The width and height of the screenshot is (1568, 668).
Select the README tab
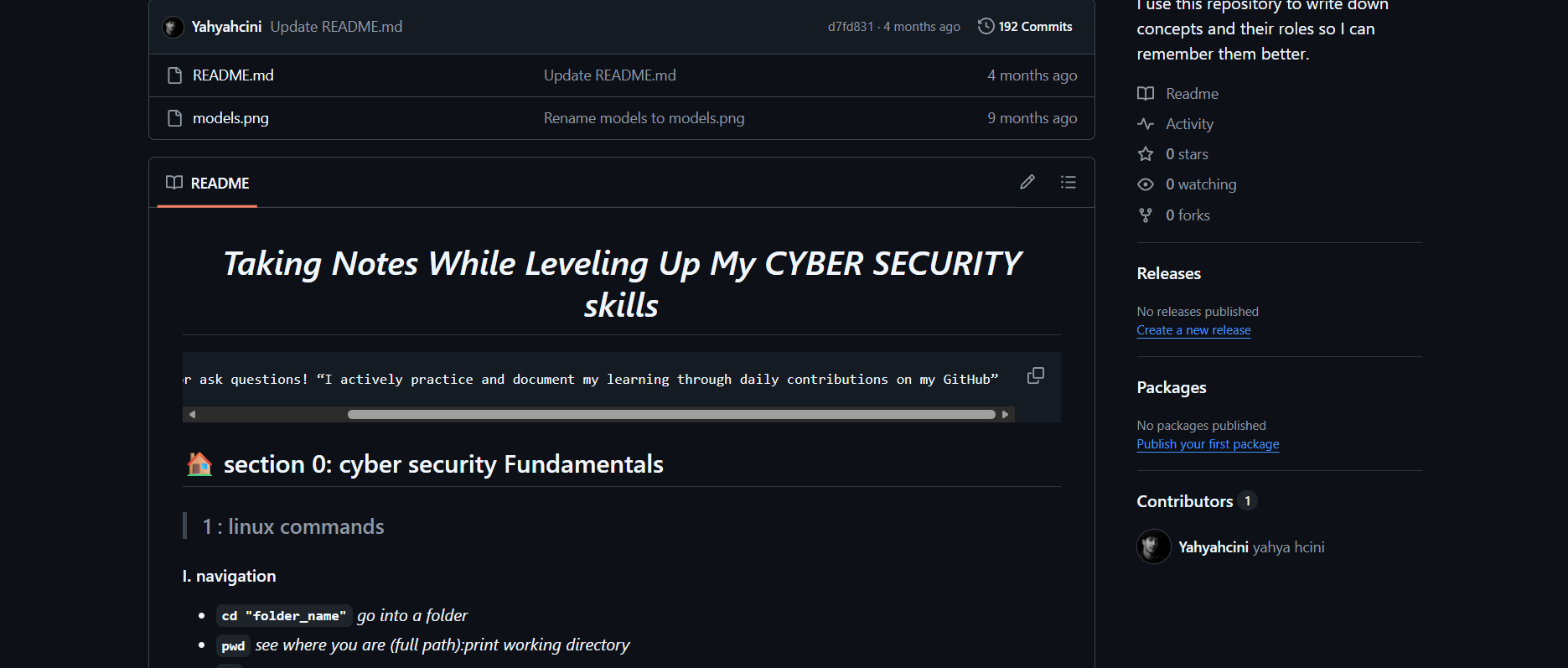pos(208,183)
